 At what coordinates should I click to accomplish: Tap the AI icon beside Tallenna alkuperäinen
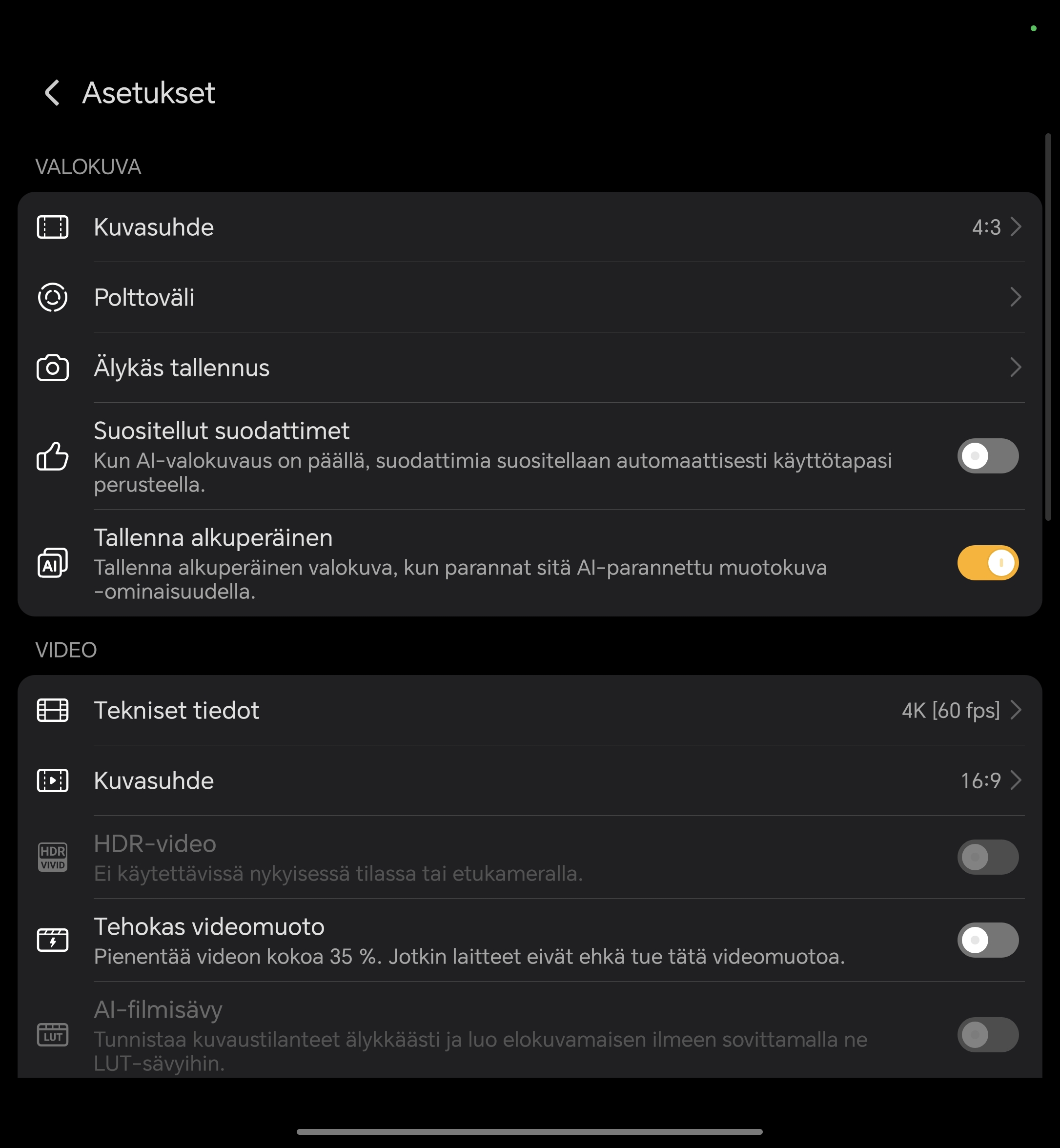pos(53,563)
